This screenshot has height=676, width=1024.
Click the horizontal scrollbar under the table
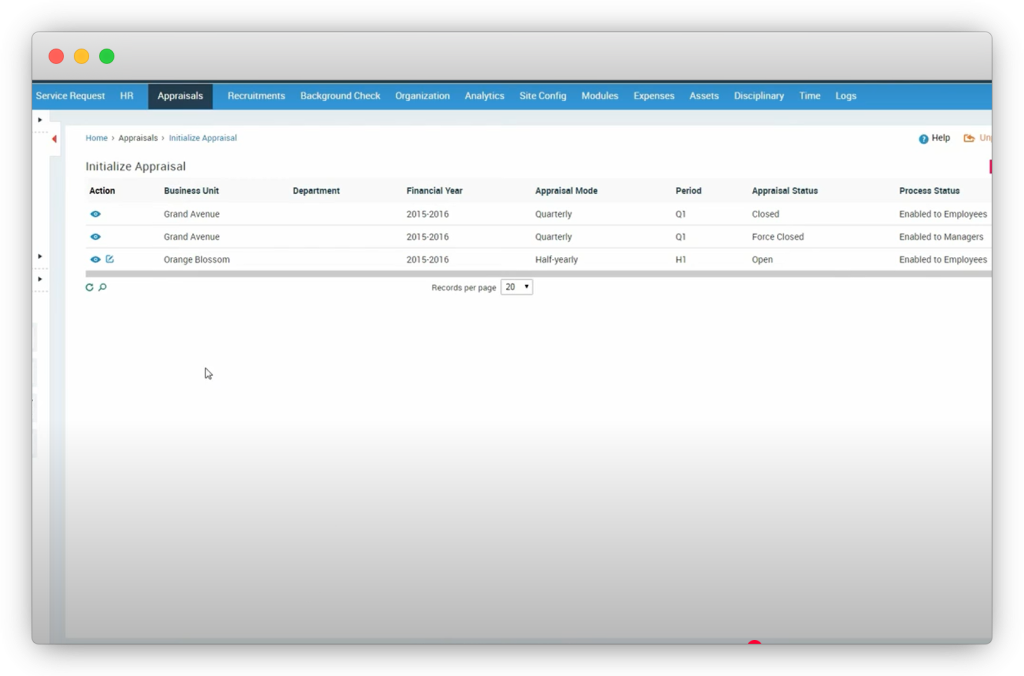538,273
